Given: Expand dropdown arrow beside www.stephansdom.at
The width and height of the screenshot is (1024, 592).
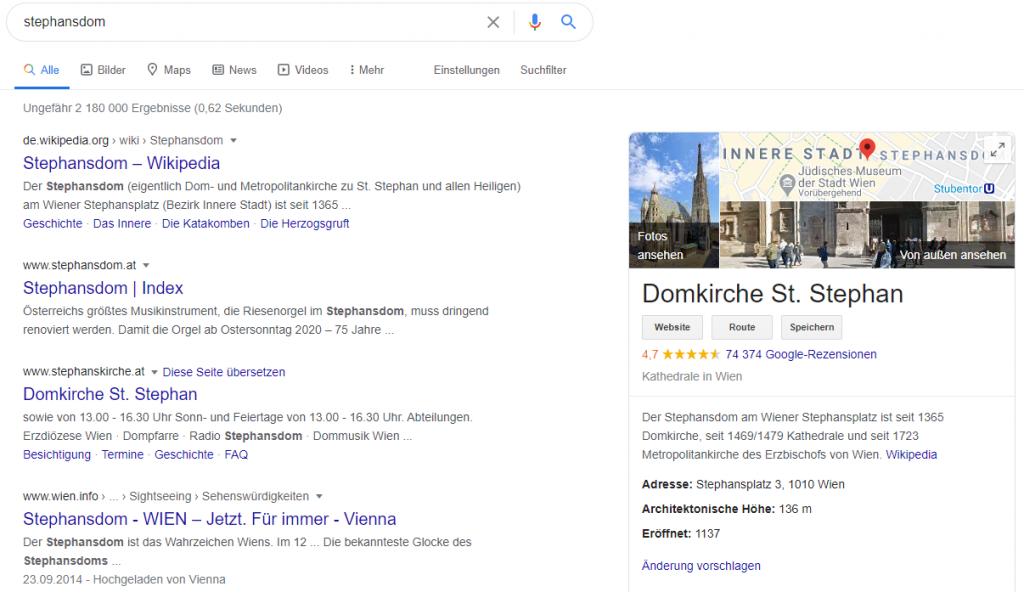Looking at the screenshot, I should 146,265.
